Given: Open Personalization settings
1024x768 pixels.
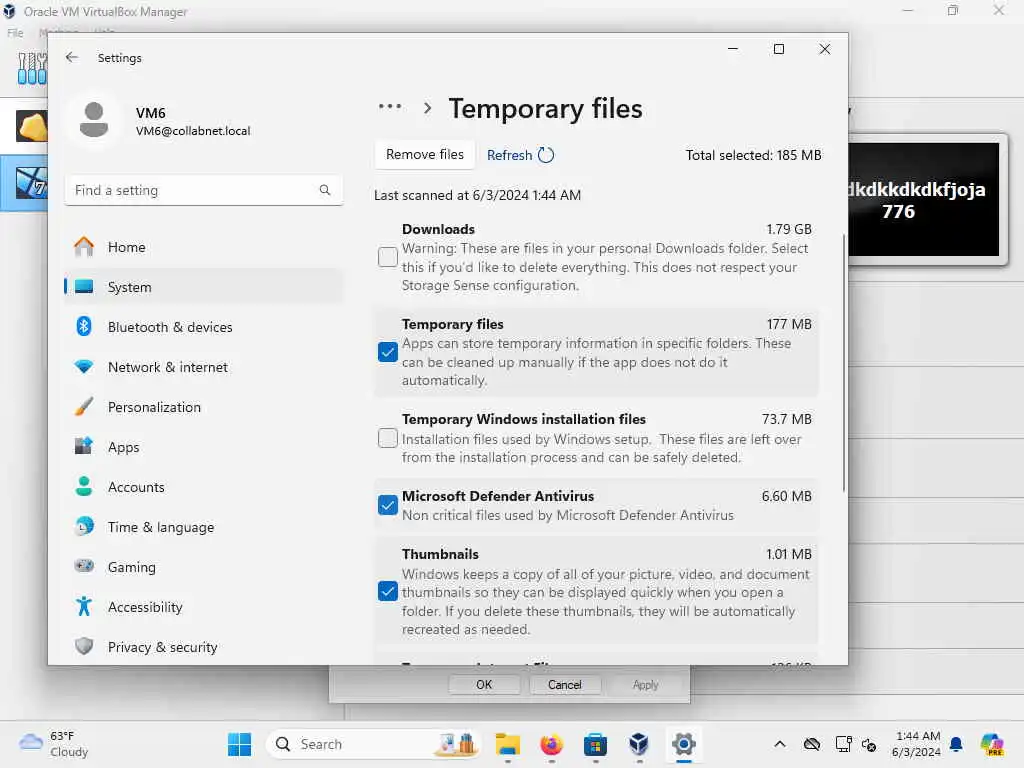Looking at the screenshot, I should click(x=204, y=407).
